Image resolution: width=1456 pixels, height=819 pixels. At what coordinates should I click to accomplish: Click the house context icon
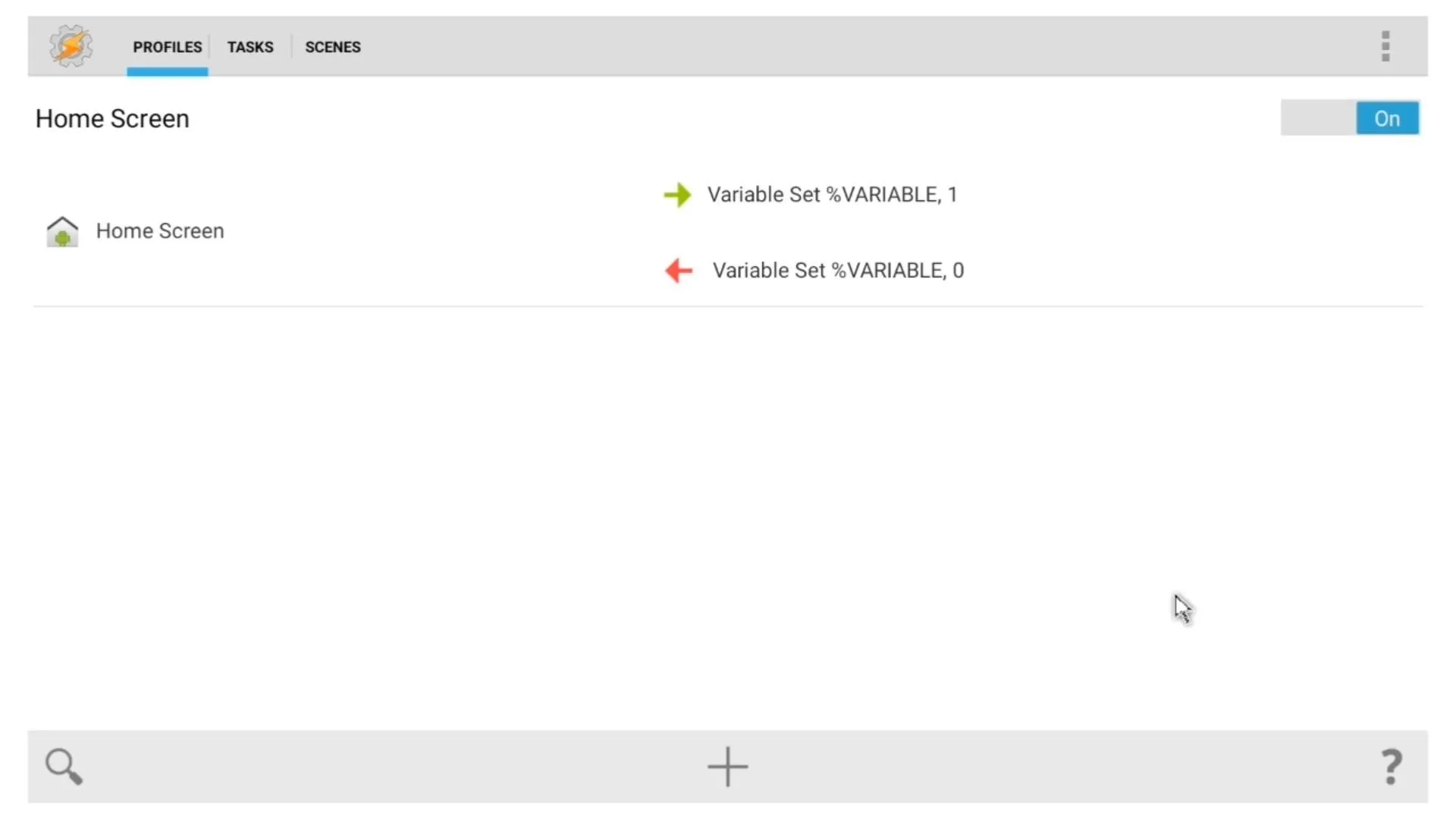[x=62, y=231]
